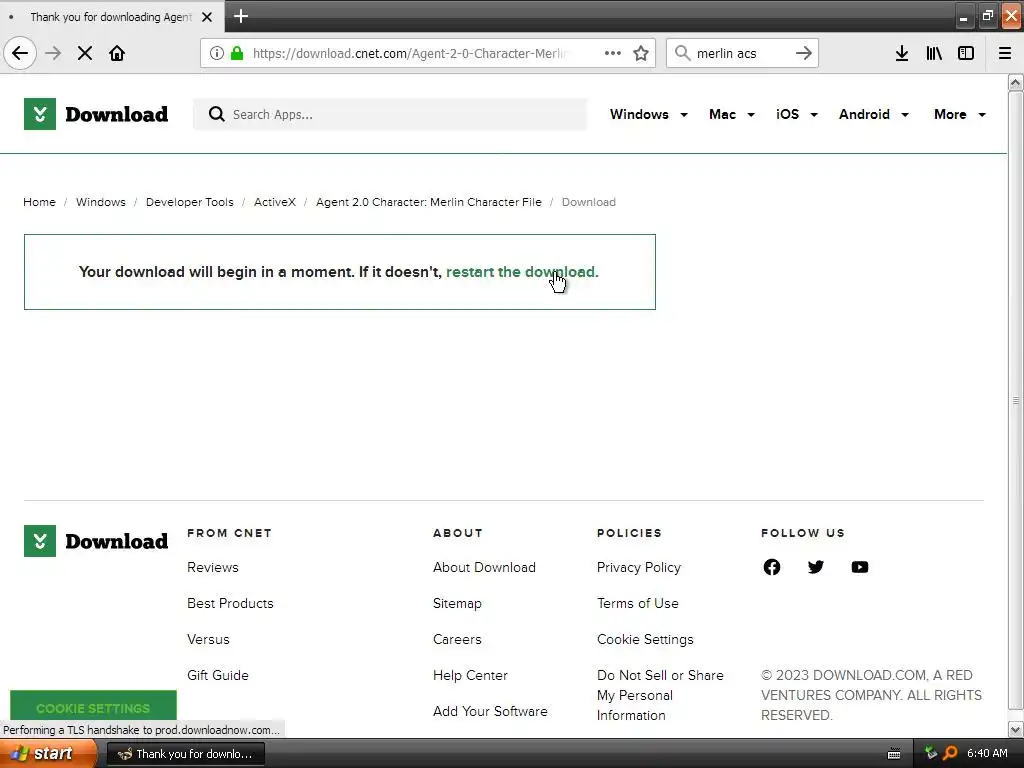The image size is (1024, 768).
Task: Open CNET Download Twitter page
Action: 816,567
